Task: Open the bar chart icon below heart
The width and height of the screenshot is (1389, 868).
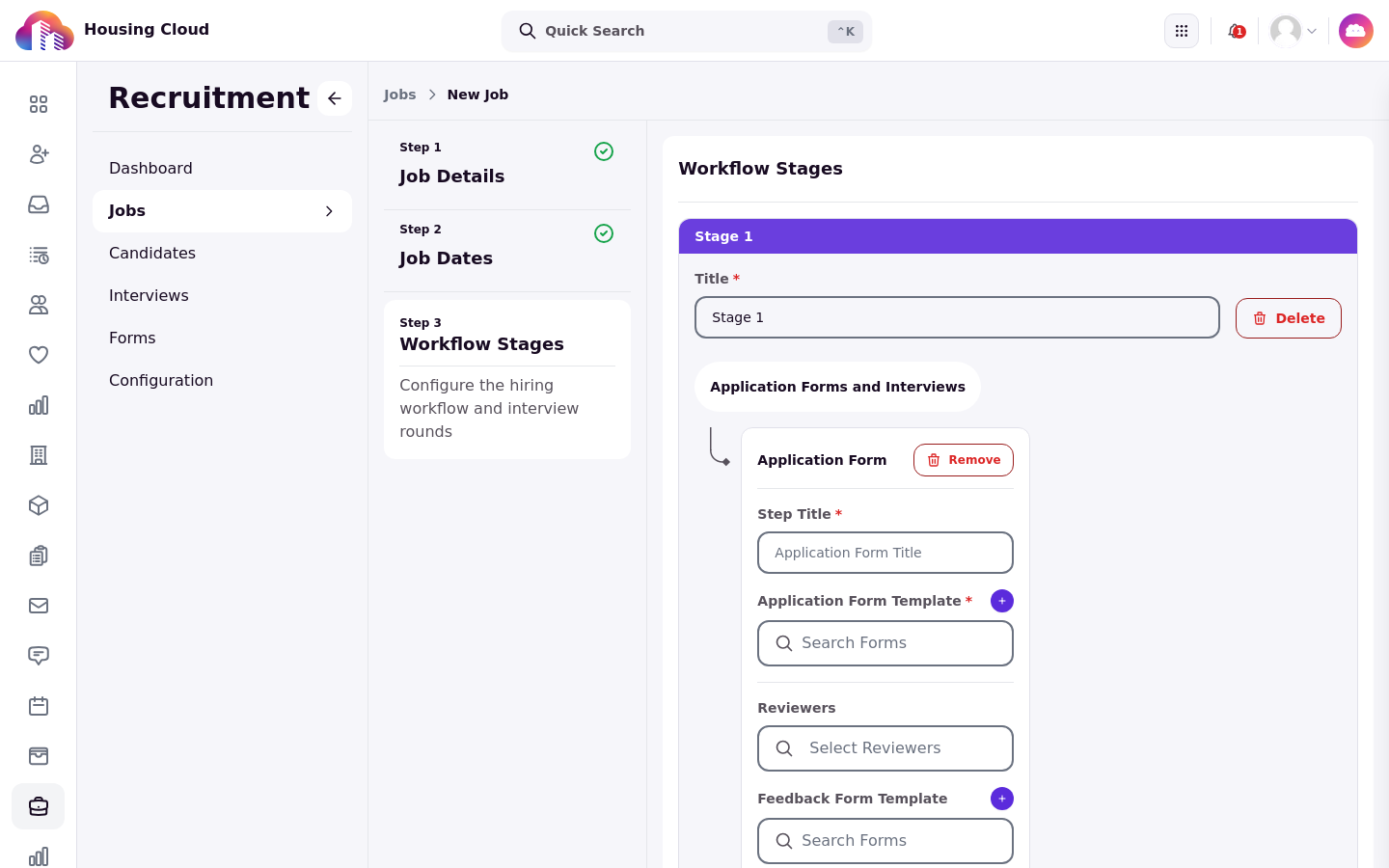Action: (39, 405)
